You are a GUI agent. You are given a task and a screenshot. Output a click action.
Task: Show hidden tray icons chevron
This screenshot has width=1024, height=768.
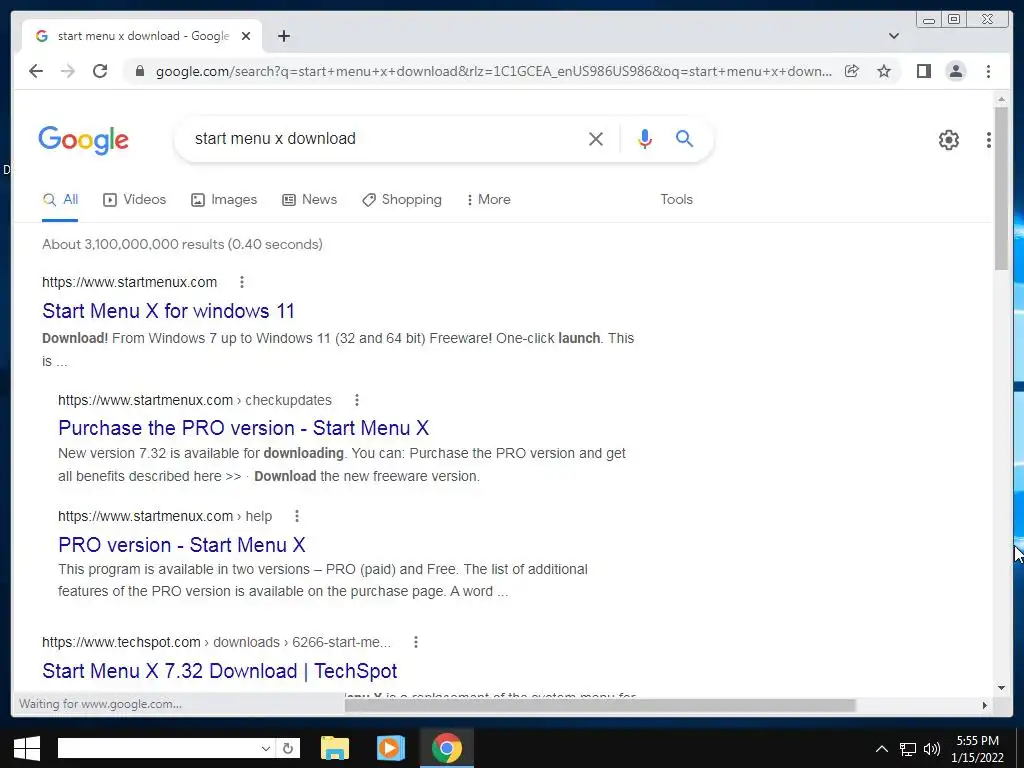882,749
